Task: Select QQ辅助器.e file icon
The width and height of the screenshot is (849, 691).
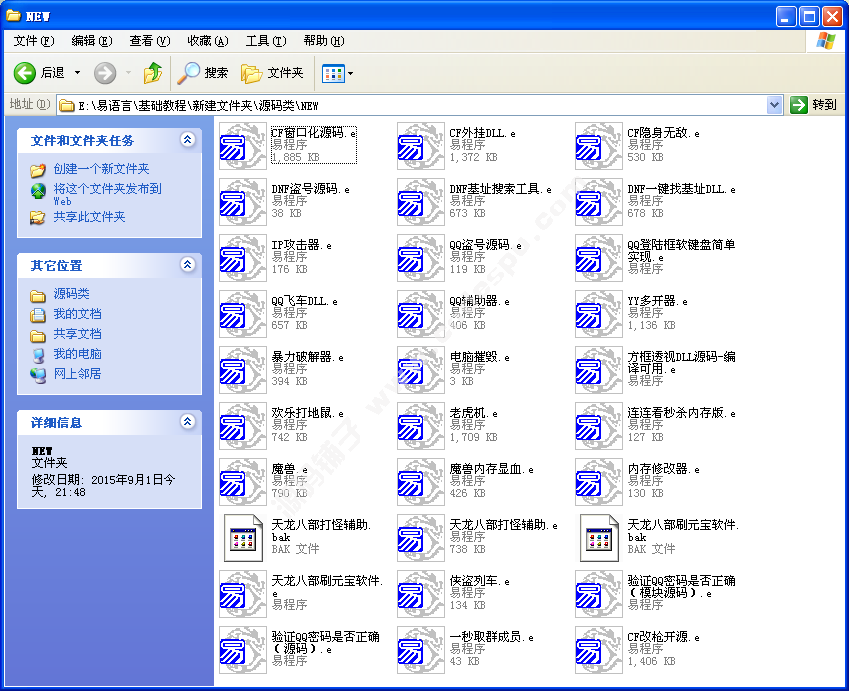Action: click(421, 314)
